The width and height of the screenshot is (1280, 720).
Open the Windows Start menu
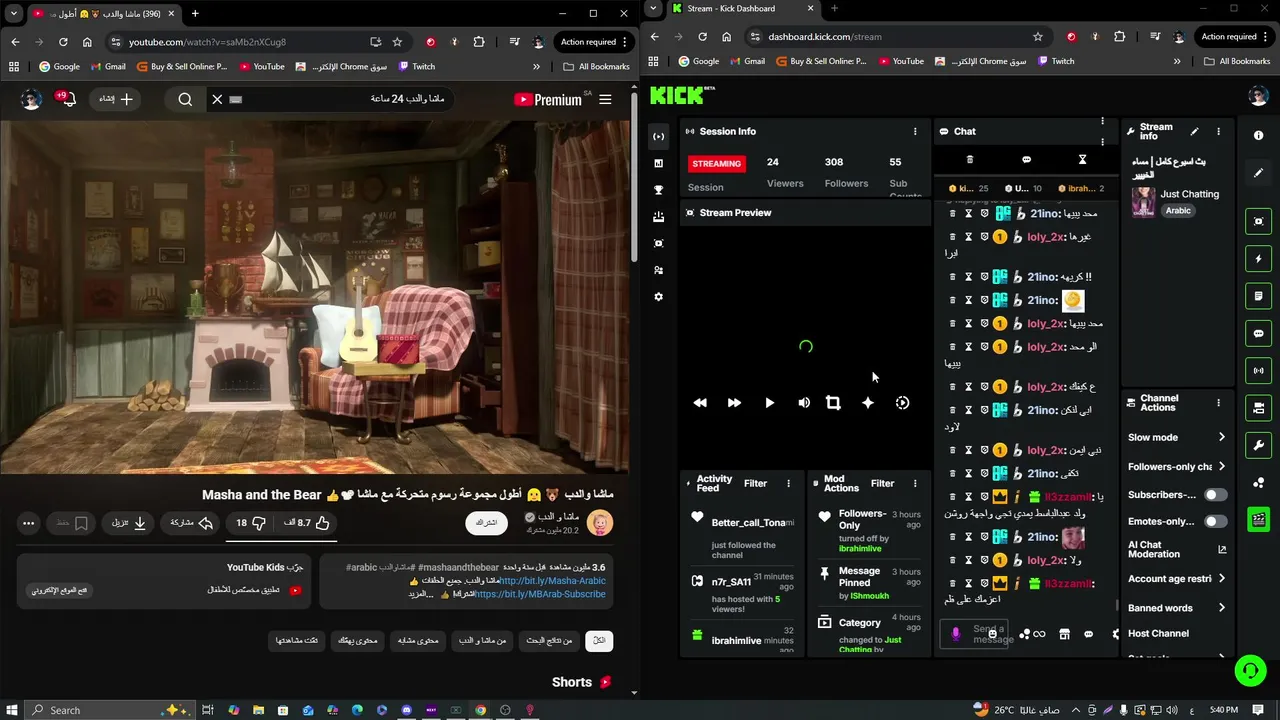point(12,710)
